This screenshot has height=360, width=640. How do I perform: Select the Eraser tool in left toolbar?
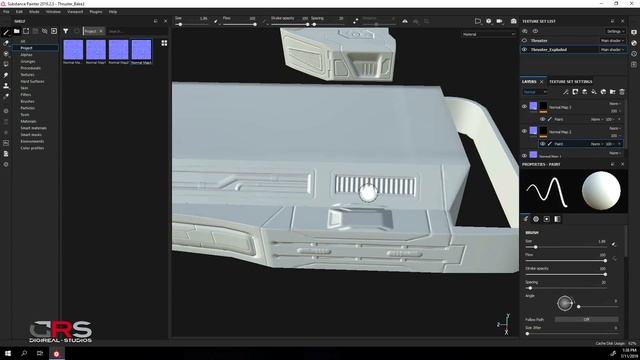pos(6,43)
